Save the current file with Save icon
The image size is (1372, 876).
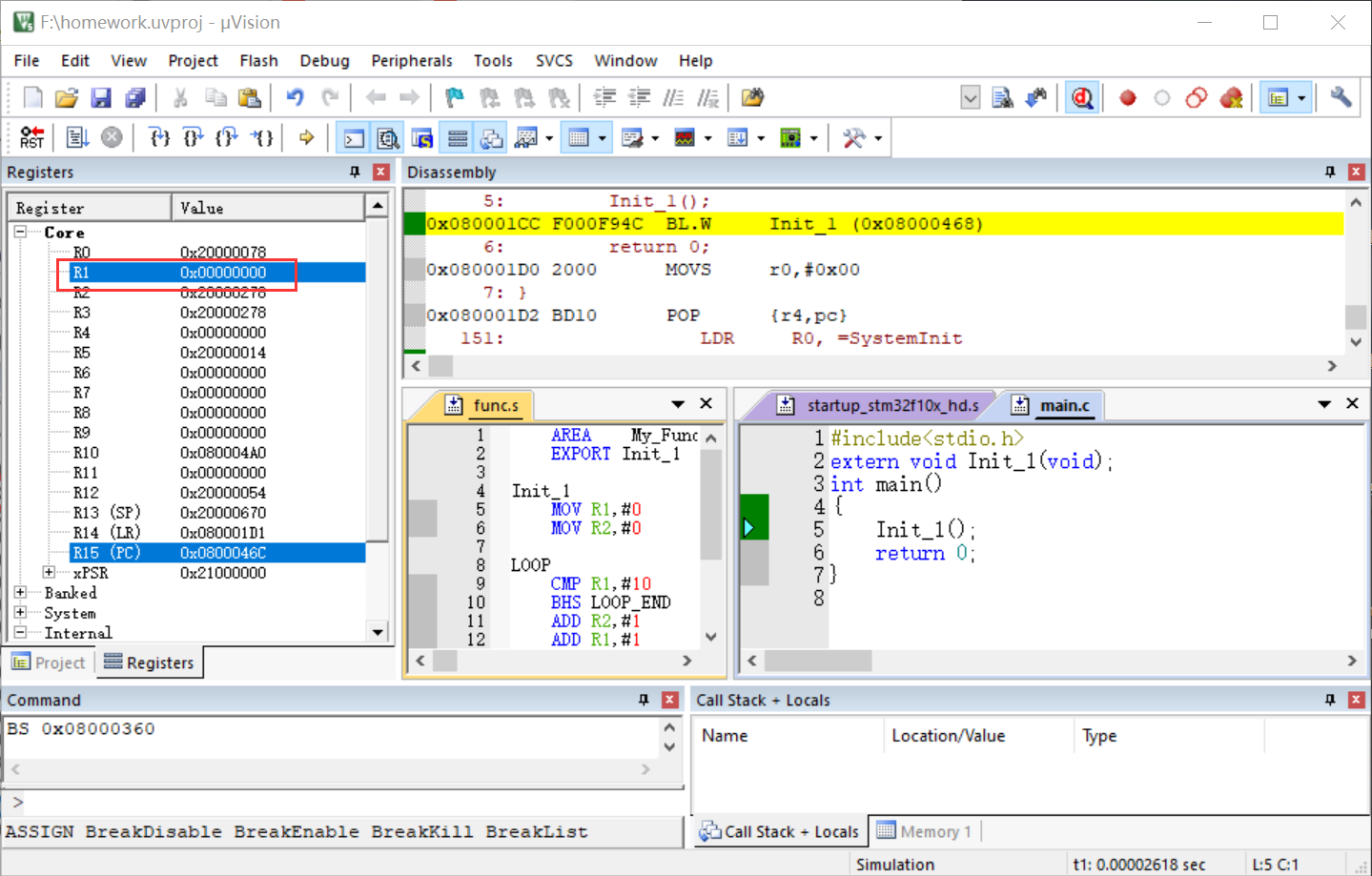pyautogui.click(x=101, y=97)
